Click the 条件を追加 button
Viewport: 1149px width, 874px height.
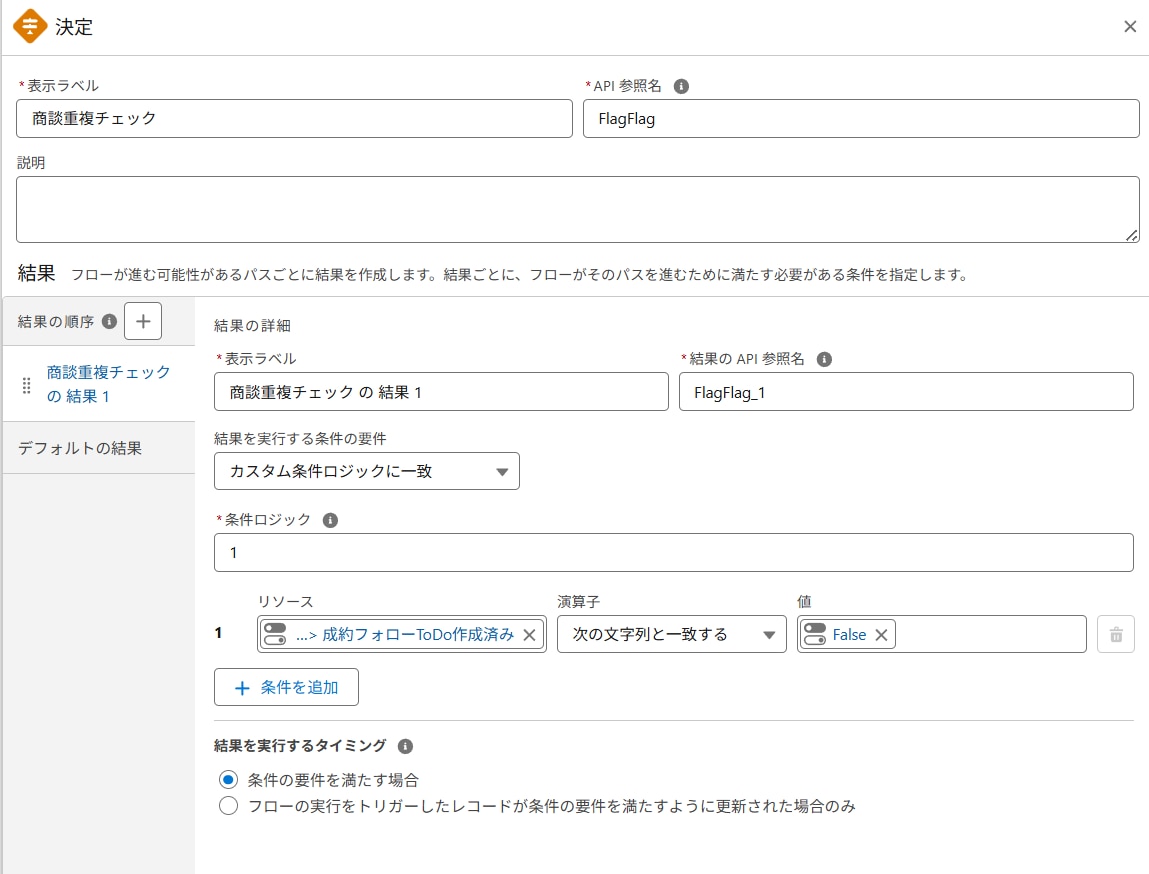pos(287,687)
